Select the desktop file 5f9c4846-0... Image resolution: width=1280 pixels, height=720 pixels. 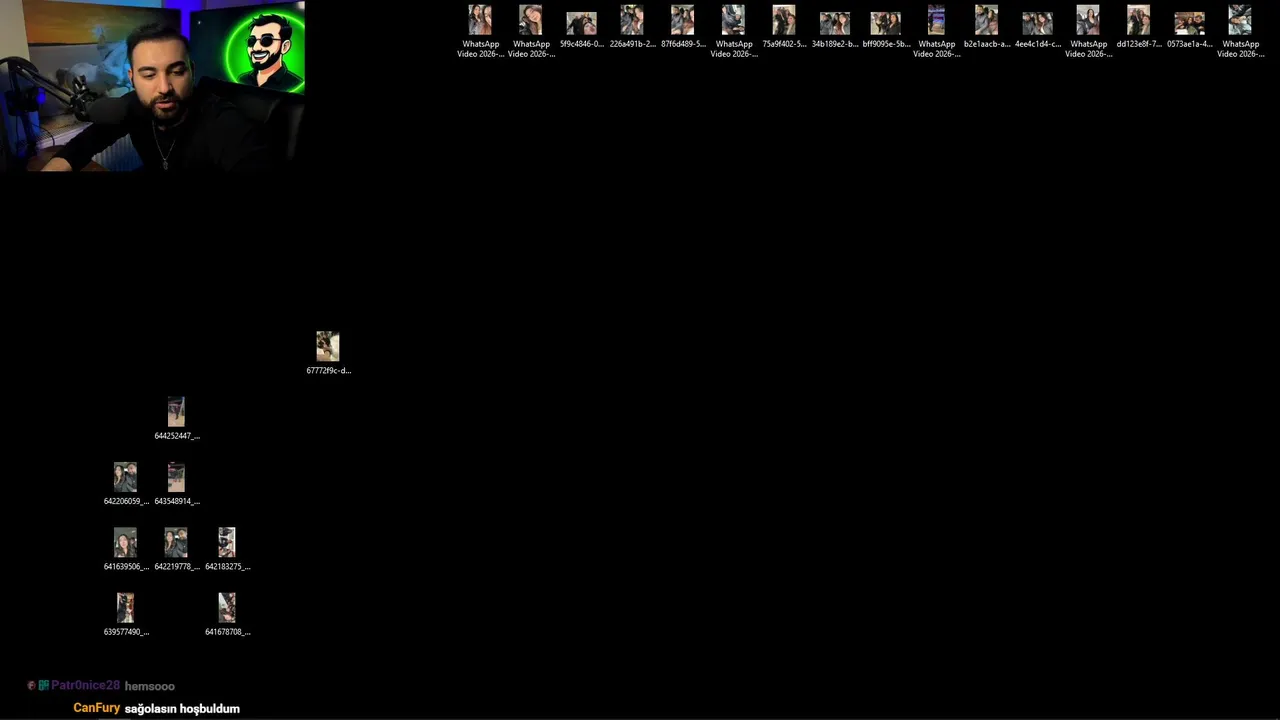[x=582, y=29]
